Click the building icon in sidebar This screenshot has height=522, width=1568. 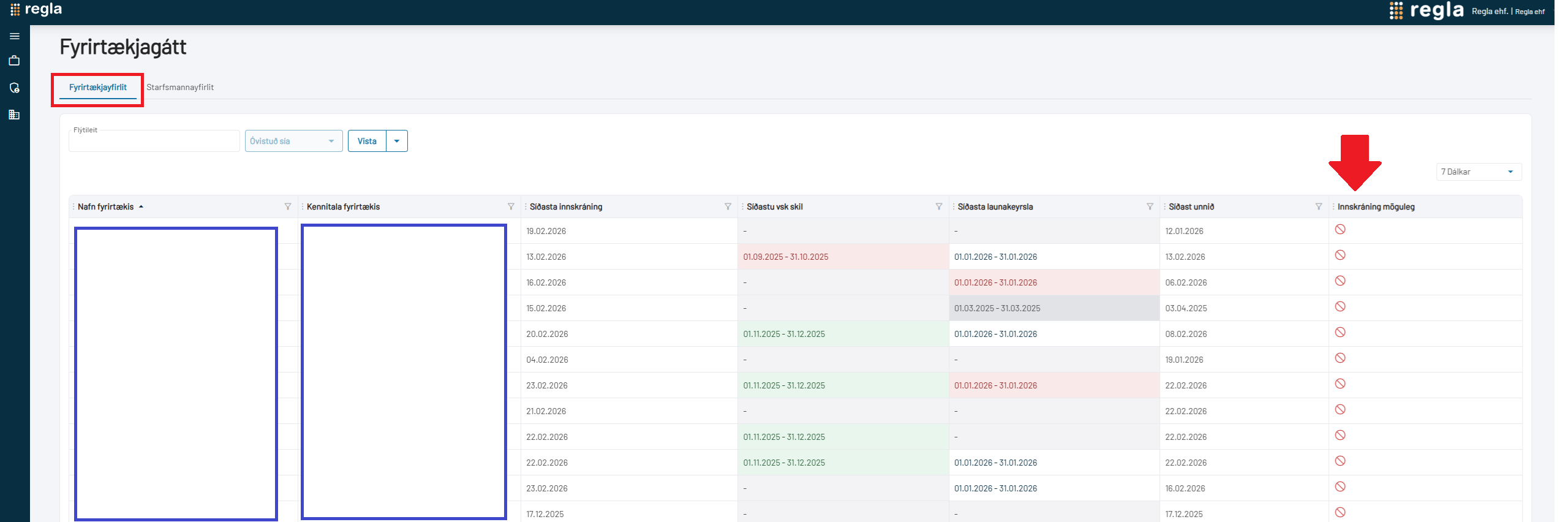[x=15, y=115]
